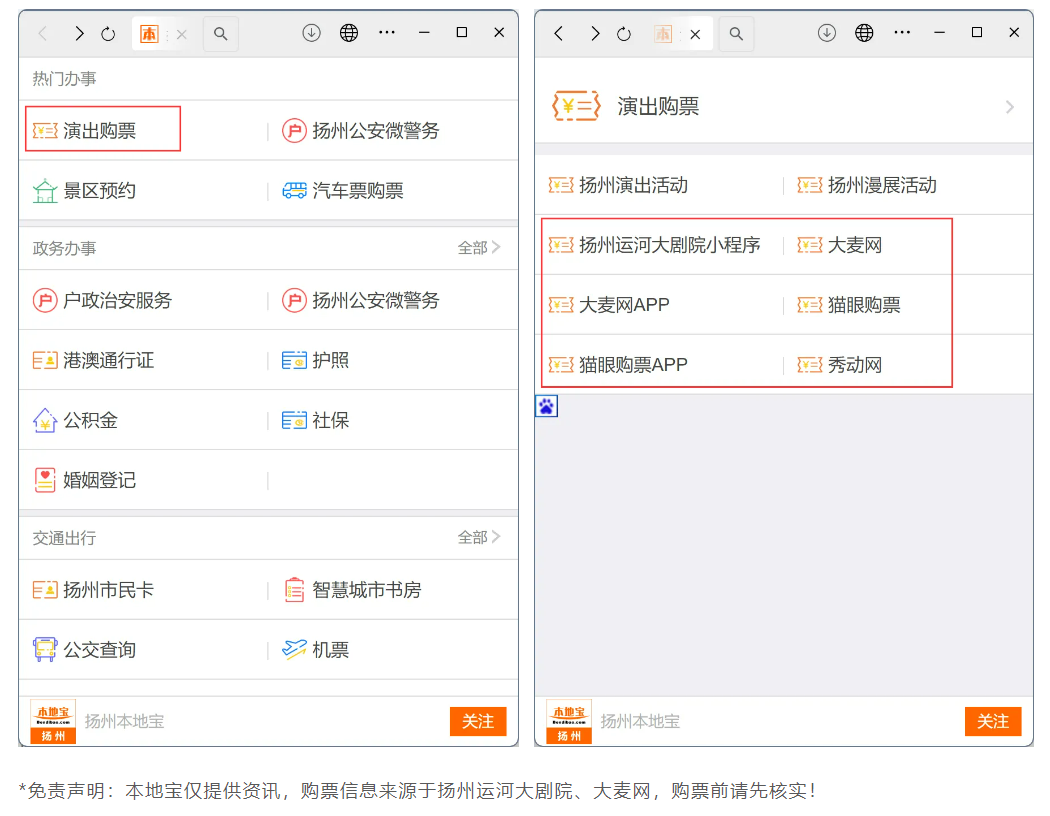1050x816 pixels.
Task: Click search icon in left window
Action: tap(220, 33)
